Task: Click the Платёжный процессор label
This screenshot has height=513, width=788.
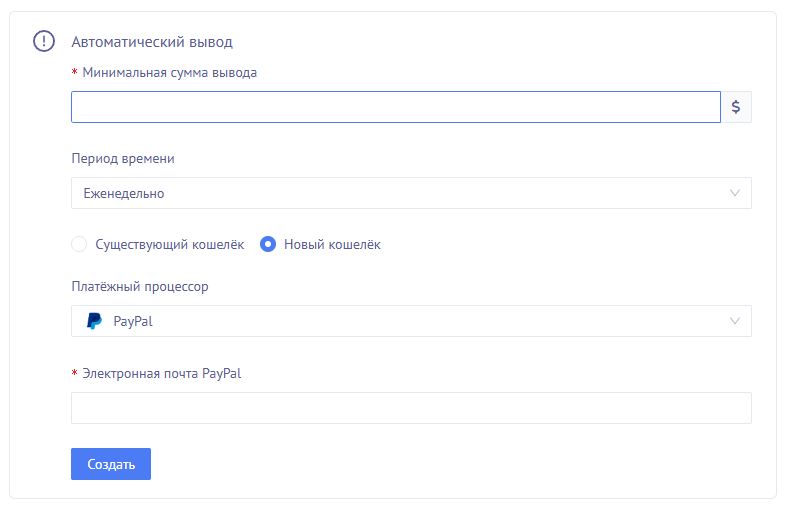Action: (x=140, y=286)
